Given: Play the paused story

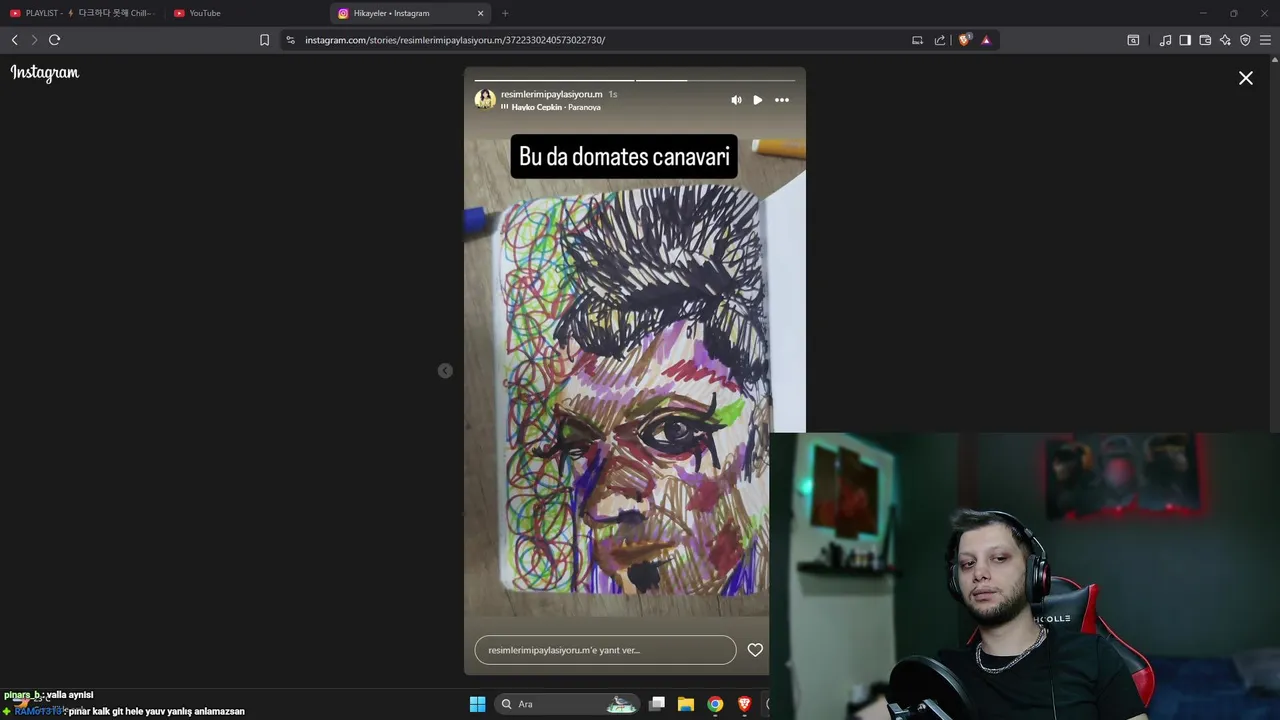Looking at the screenshot, I should tap(758, 100).
